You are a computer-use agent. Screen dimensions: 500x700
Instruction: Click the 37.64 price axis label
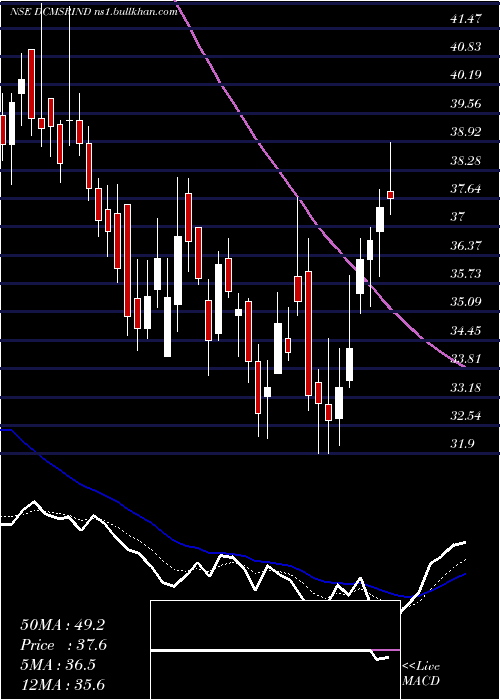(x=466, y=189)
